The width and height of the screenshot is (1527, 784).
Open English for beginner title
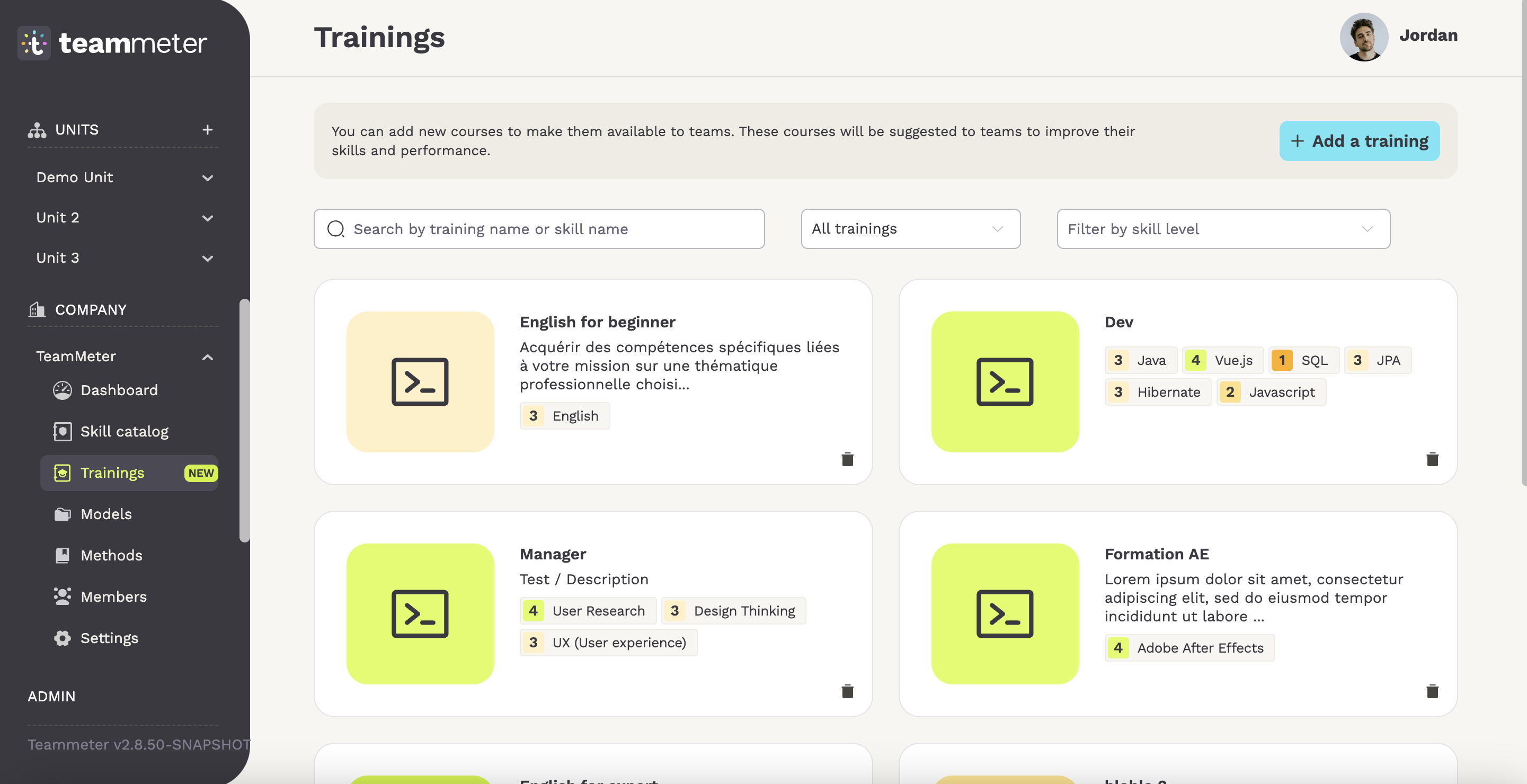click(598, 322)
